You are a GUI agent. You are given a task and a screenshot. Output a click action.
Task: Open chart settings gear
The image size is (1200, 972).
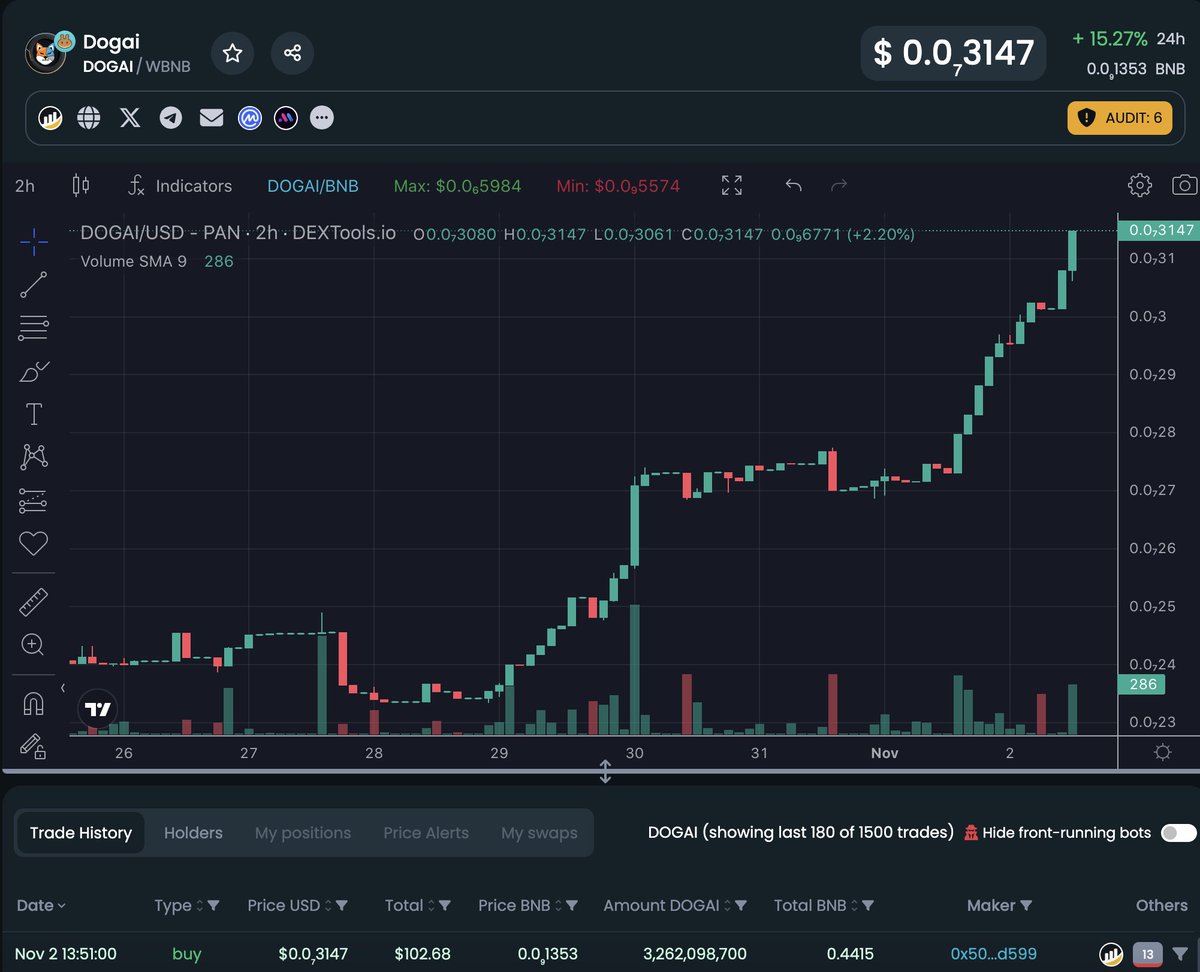click(1139, 185)
